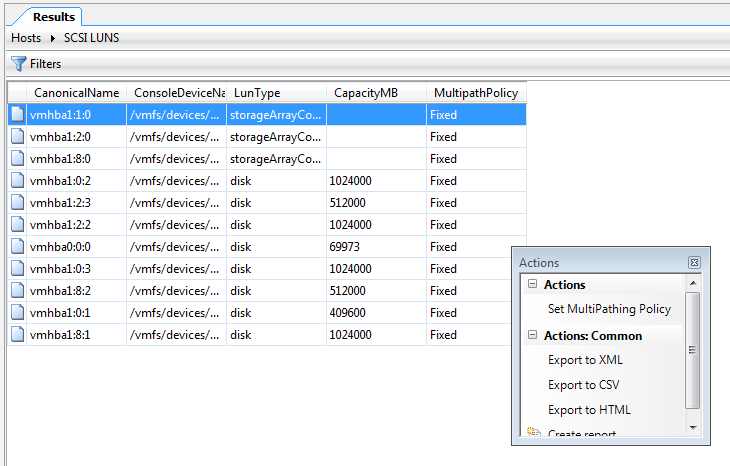Select document icon for vmhba1:1:0 row
Viewport: 730px width, 466px height.
point(17,115)
